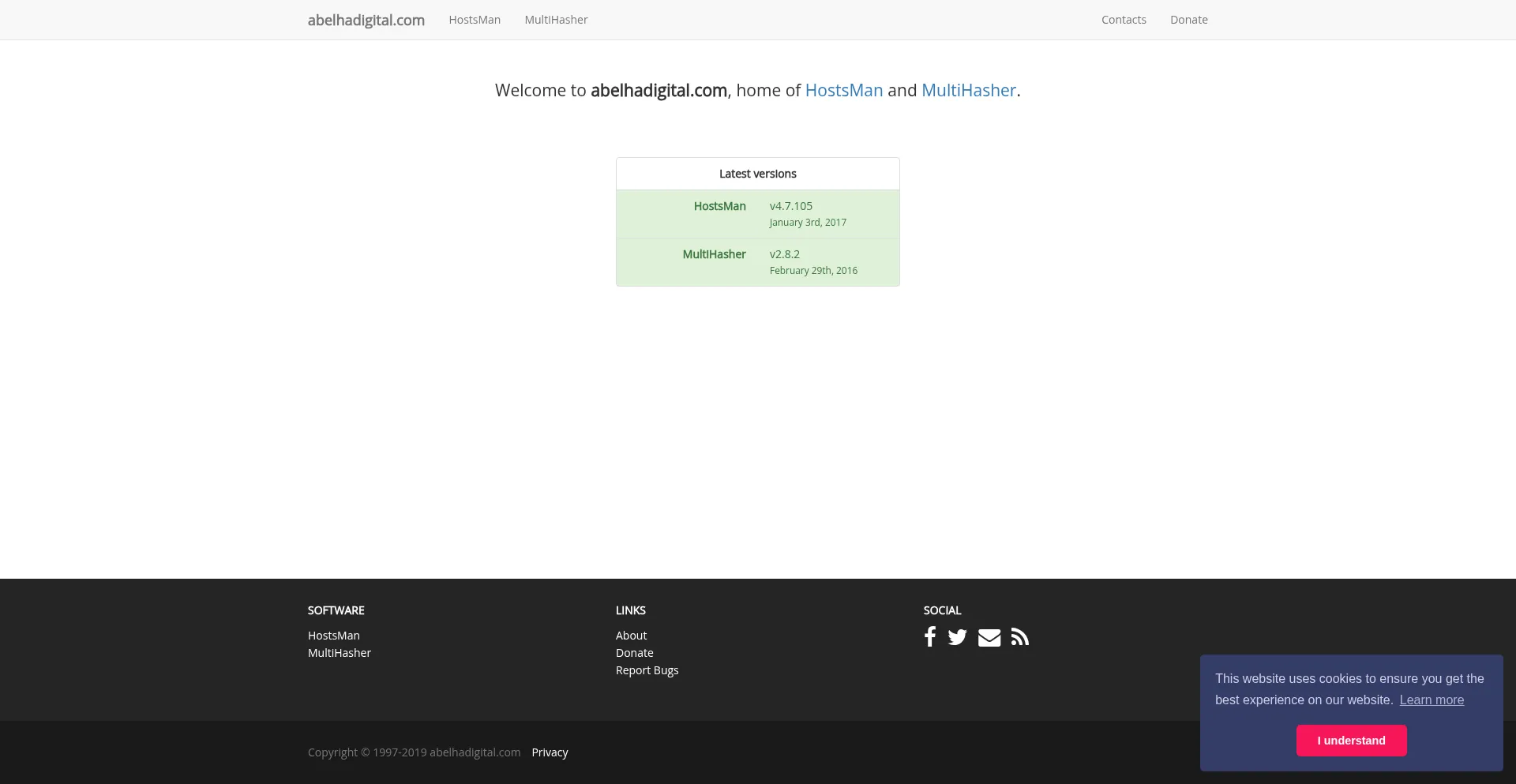Click the email envelope icon
1516x784 pixels.
coord(989,637)
